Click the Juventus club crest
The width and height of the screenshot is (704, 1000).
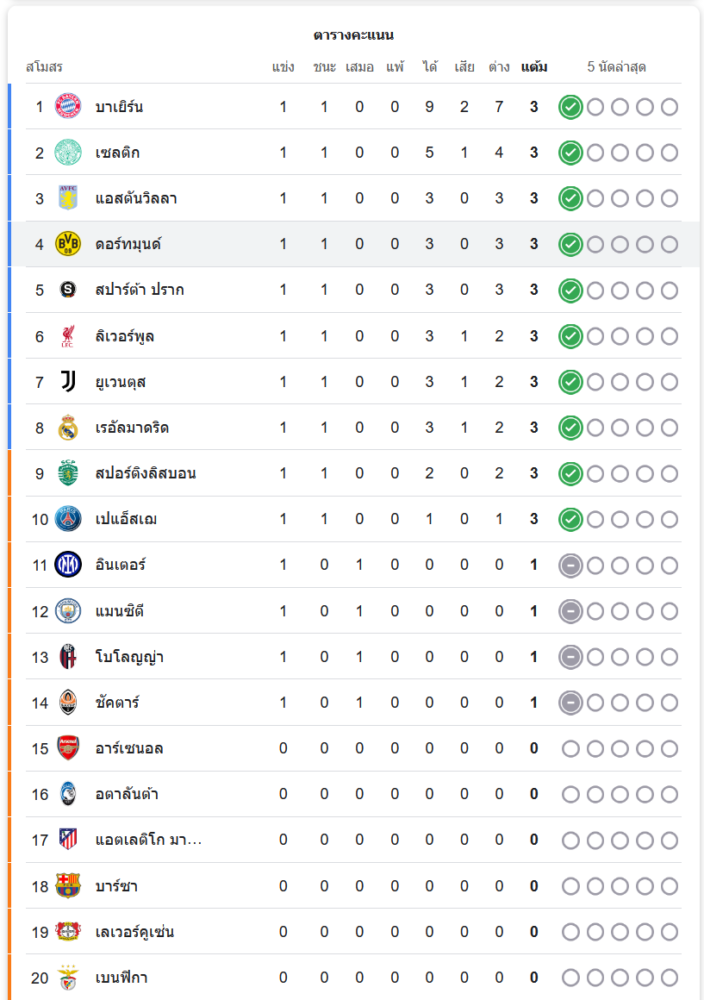point(67,382)
